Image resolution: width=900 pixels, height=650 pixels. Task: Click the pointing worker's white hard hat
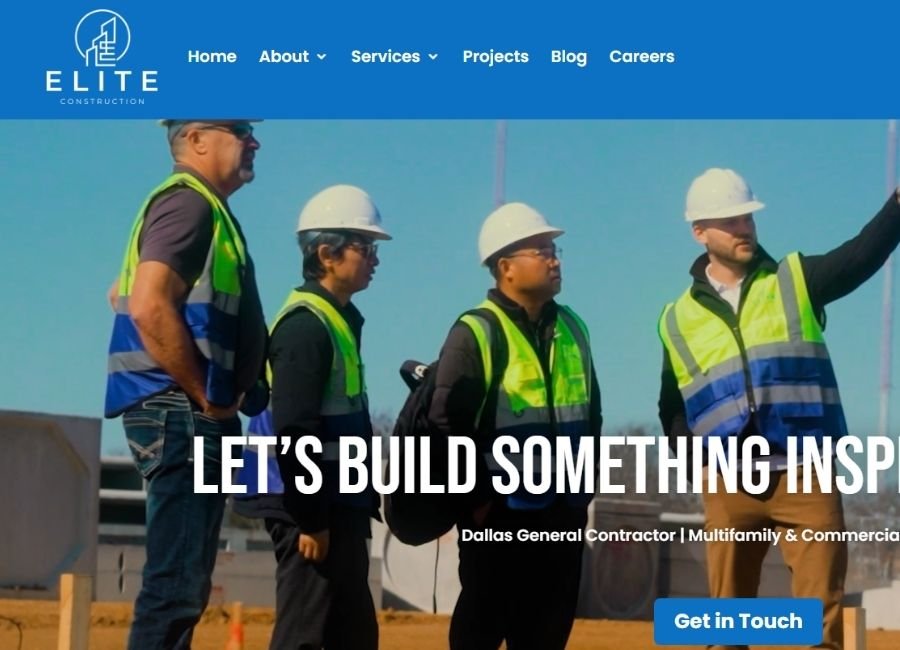[722, 194]
